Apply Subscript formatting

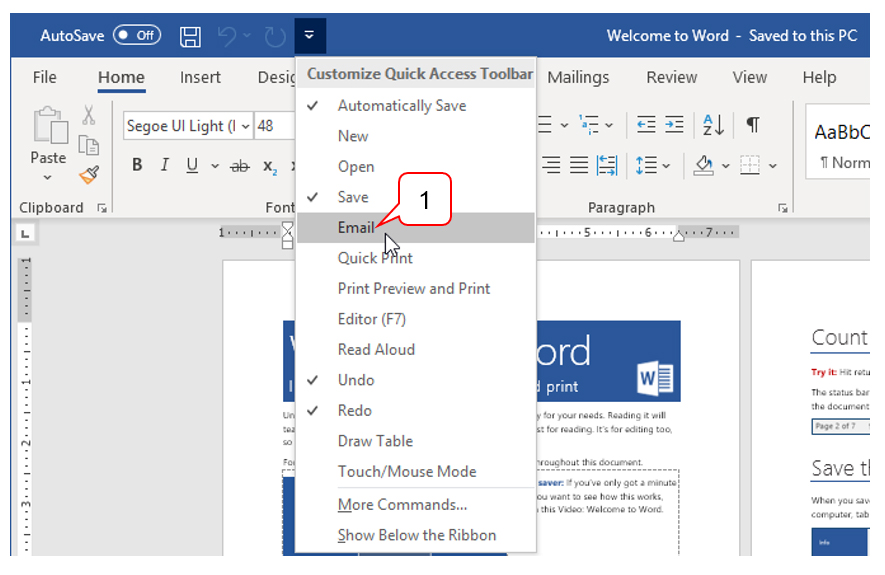[x=270, y=166]
